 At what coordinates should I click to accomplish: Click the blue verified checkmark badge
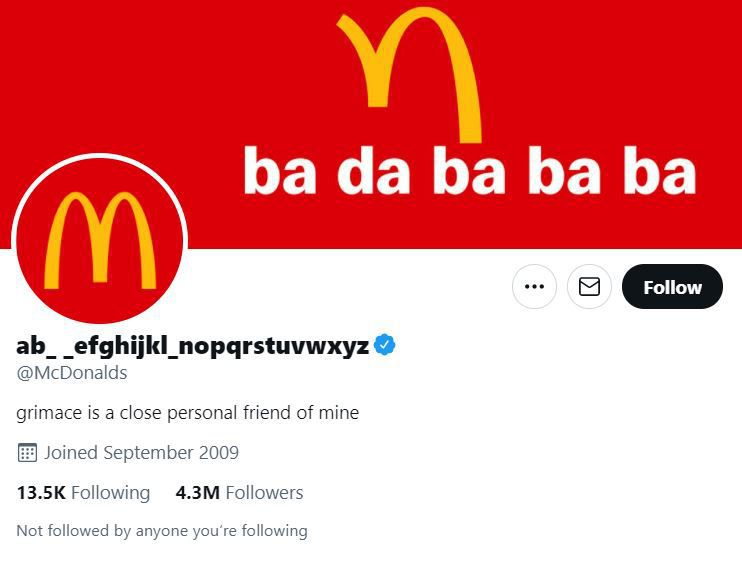click(x=385, y=345)
